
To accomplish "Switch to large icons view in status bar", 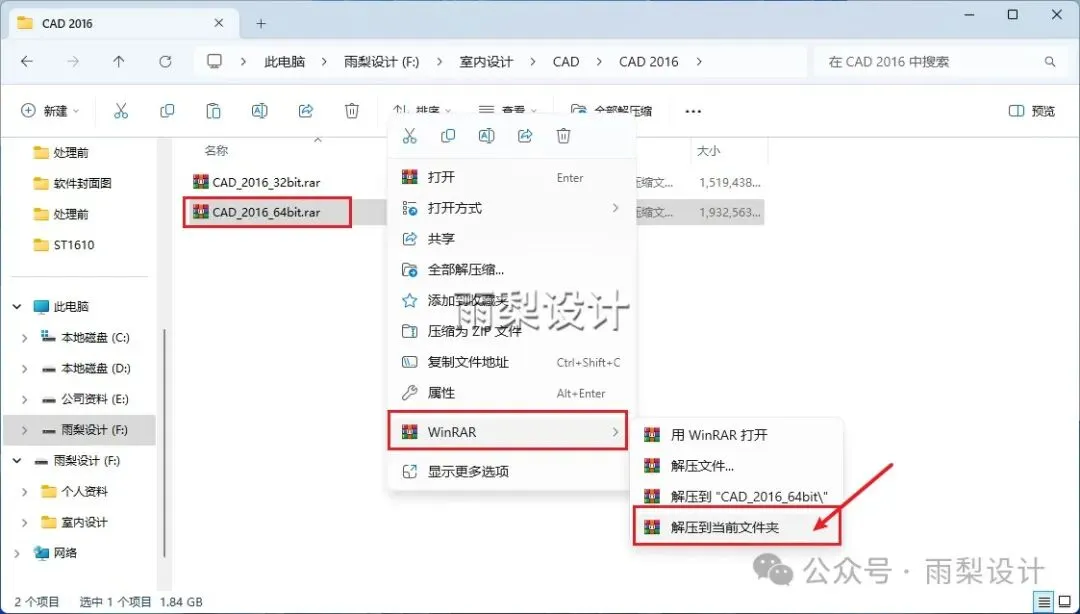I will [x=1063, y=601].
